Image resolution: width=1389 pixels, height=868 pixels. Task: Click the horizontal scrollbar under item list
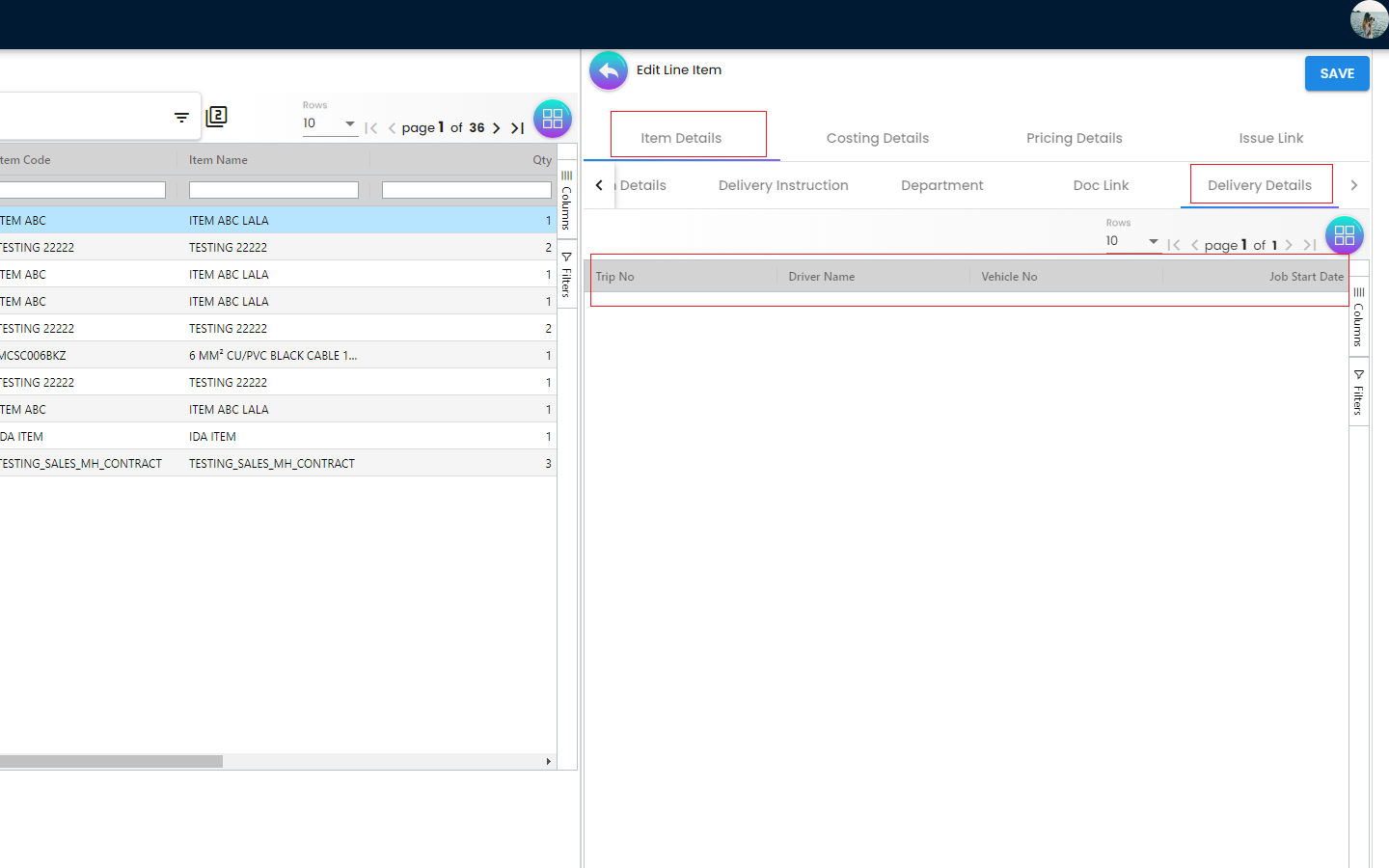(111, 762)
